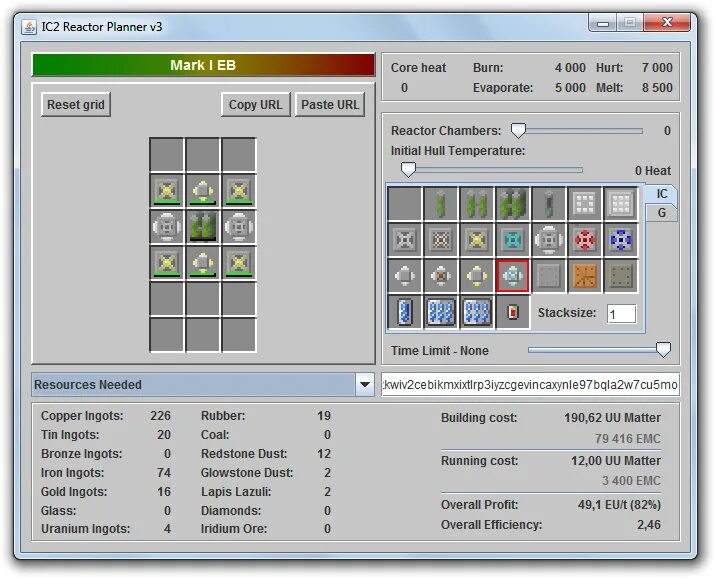This screenshot has height=579, width=716.
Task: Select the brown reactor heat vent in the palette
Action: (x=441, y=240)
